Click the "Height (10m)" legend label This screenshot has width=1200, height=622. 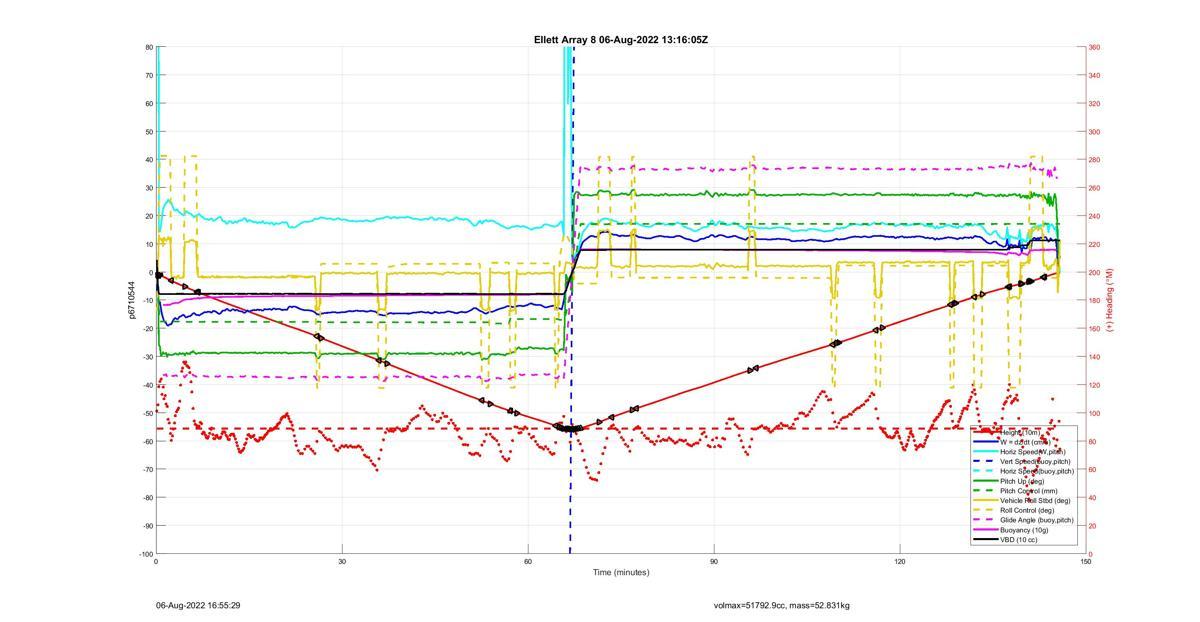point(1019,432)
